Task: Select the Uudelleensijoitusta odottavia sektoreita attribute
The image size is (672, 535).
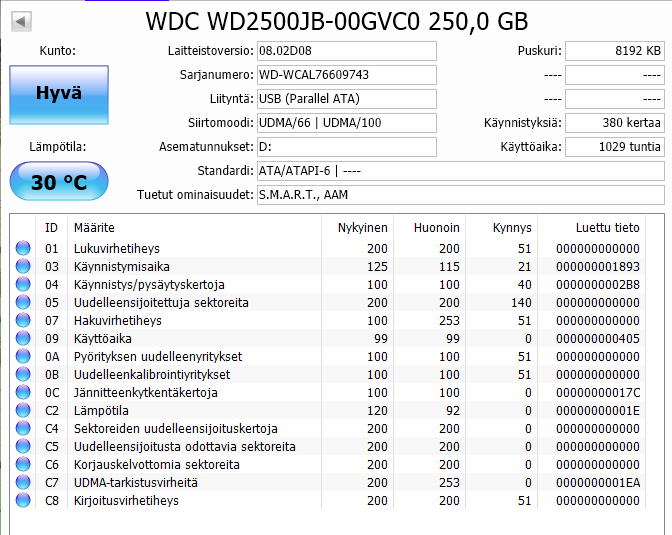Action: coord(185,447)
